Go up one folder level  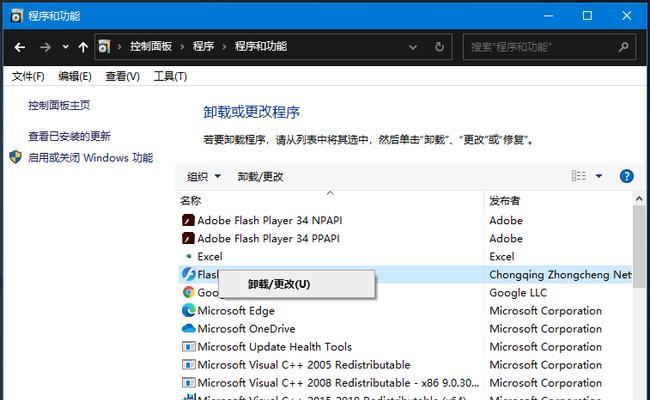(83, 47)
